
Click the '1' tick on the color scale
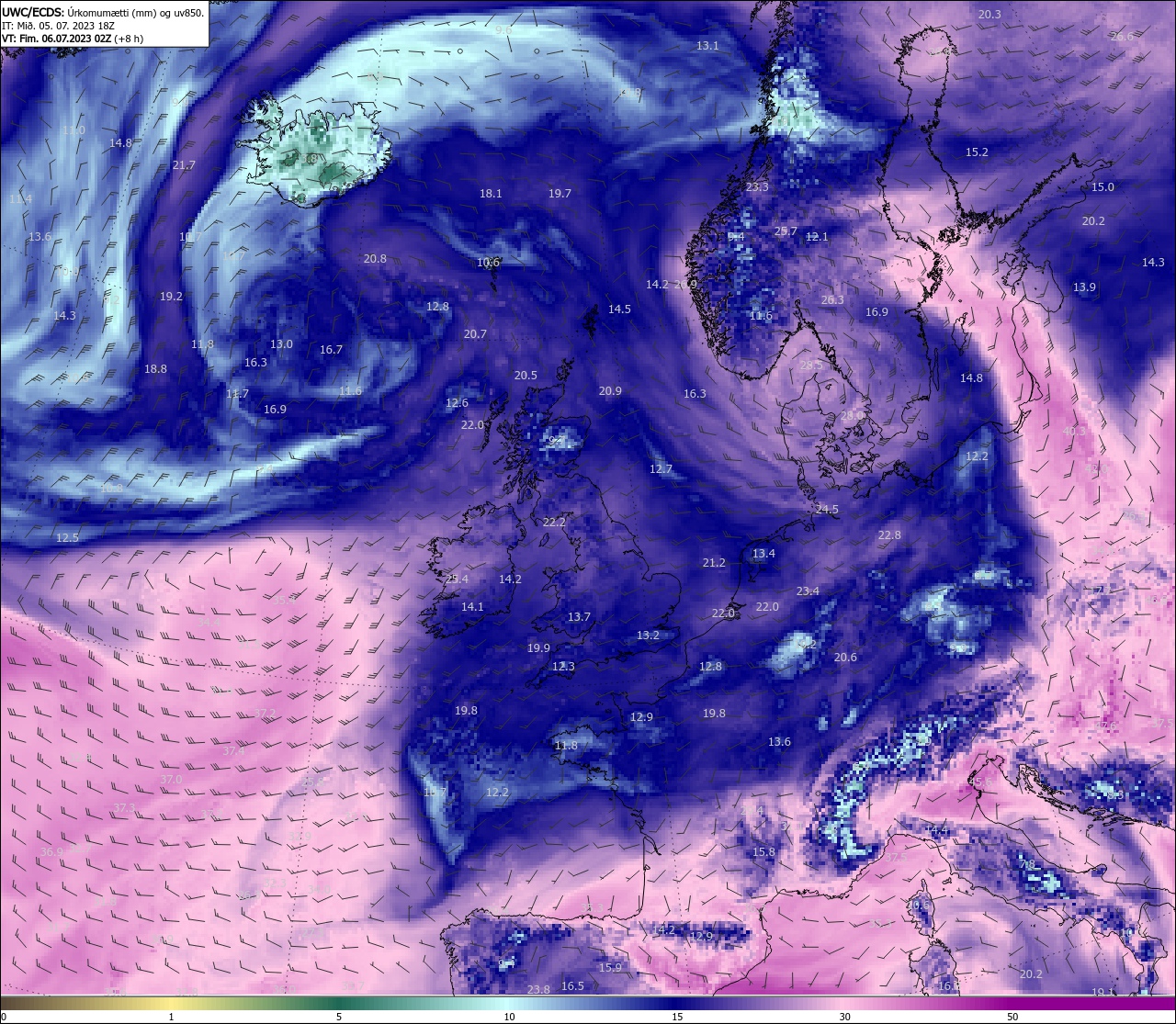tap(172, 1017)
